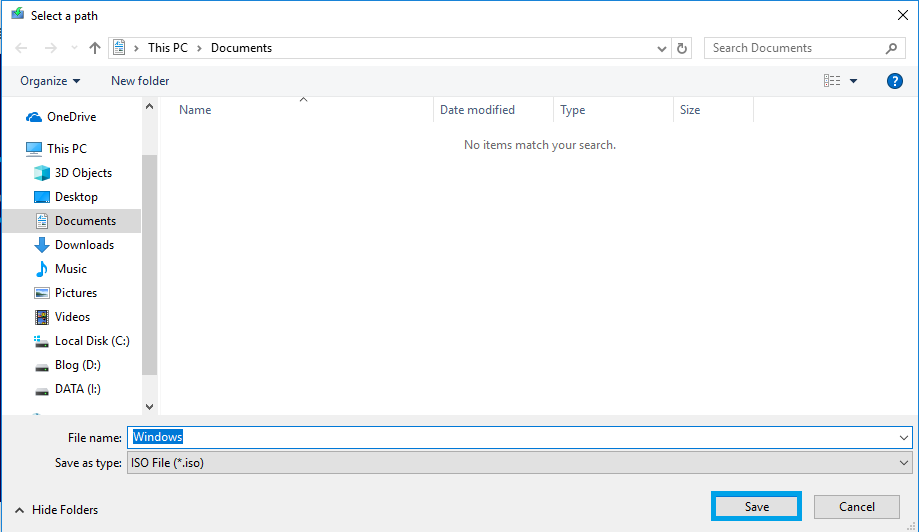Click the Pictures folder icon
Viewport: 919px width, 532px height.
(42, 293)
